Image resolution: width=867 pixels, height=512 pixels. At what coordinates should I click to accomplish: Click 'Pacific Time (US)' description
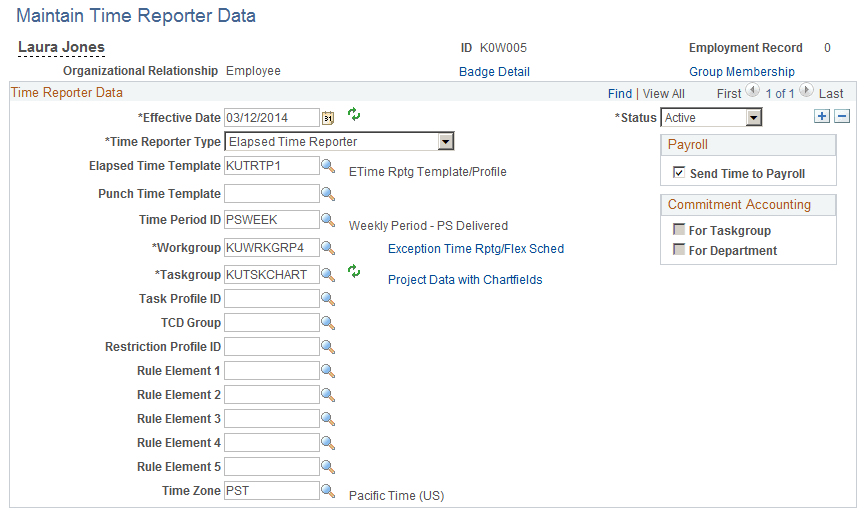pyautogui.click(x=396, y=496)
